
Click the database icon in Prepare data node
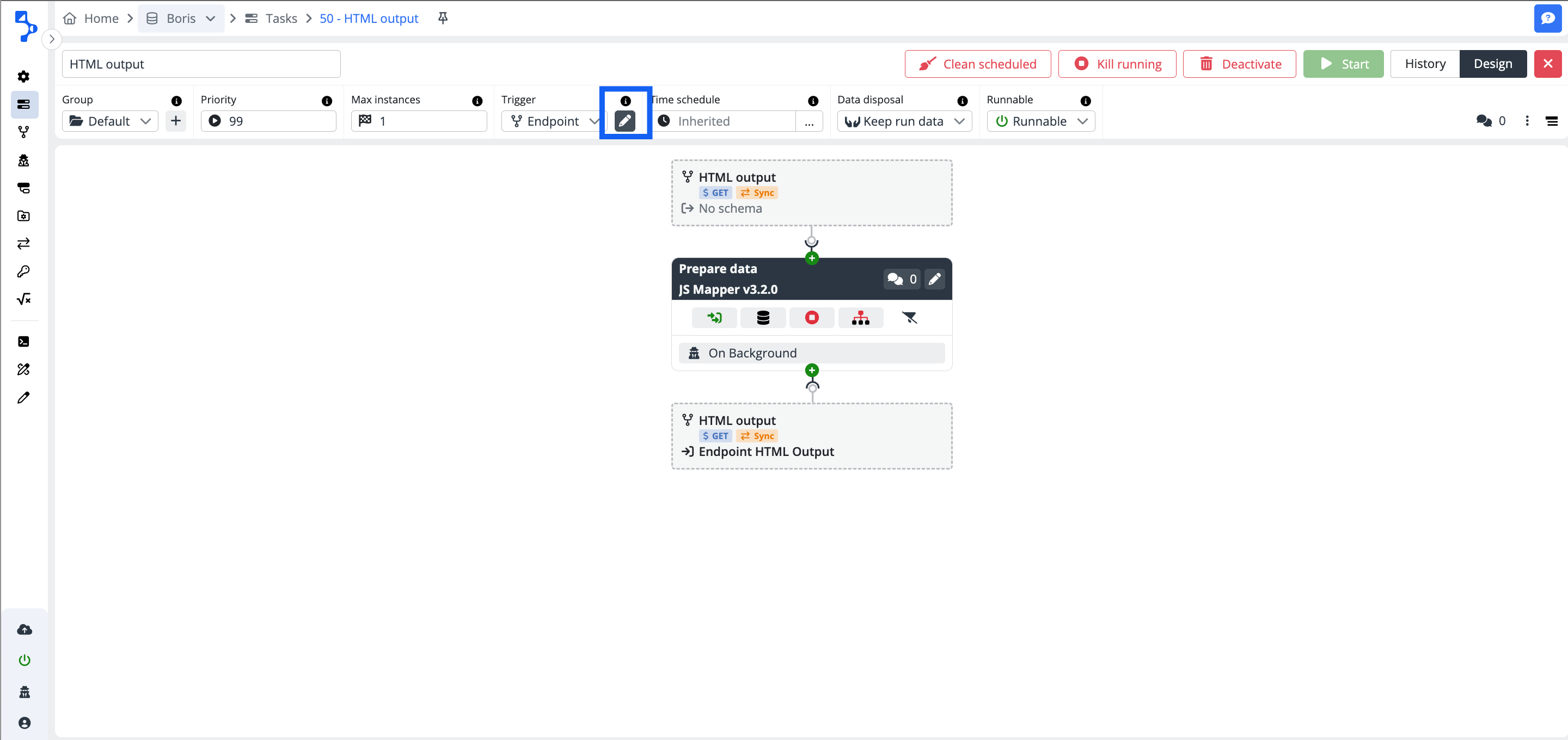coord(763,318)
